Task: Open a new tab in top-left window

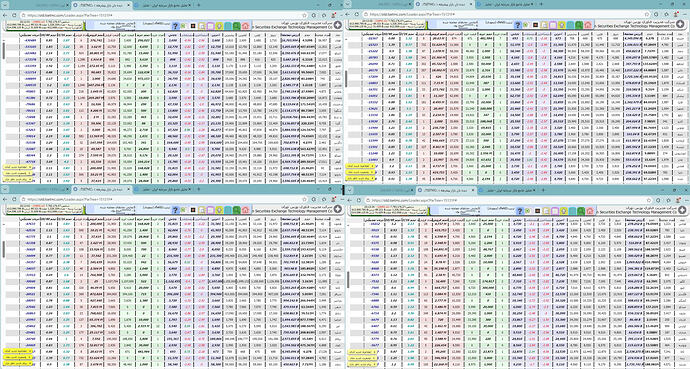Action: [198, 5]
